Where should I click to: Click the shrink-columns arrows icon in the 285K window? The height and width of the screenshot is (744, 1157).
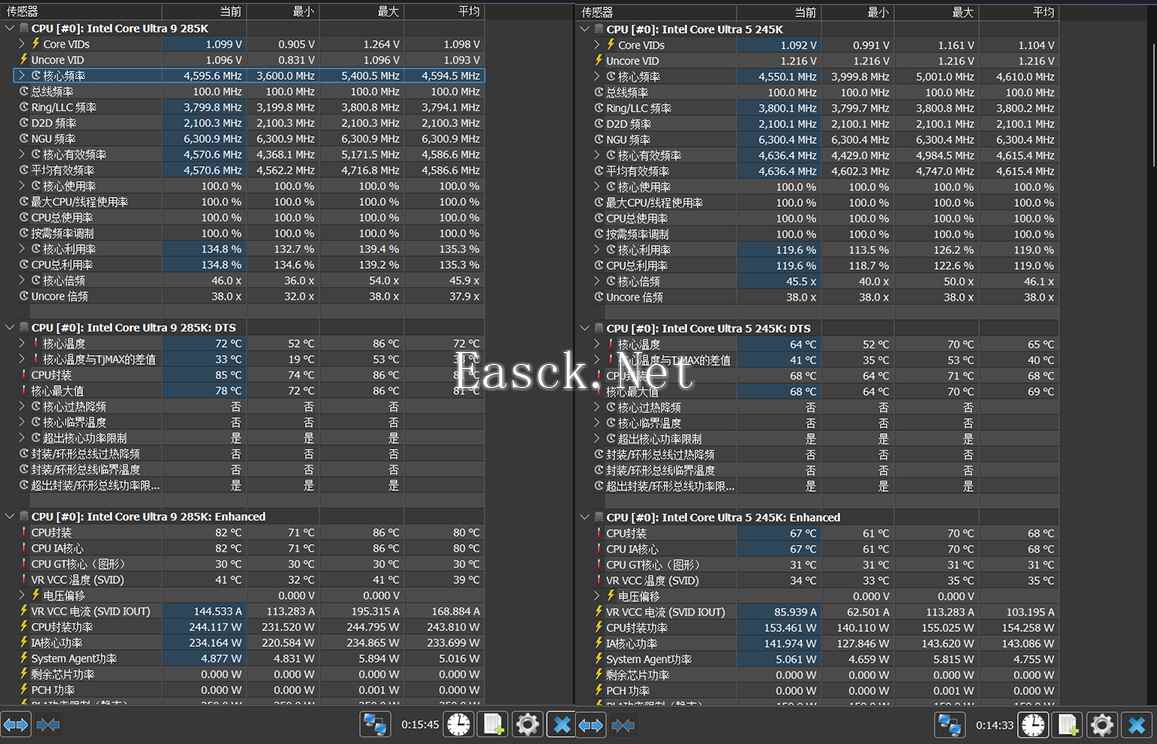[x=48, y=725]
